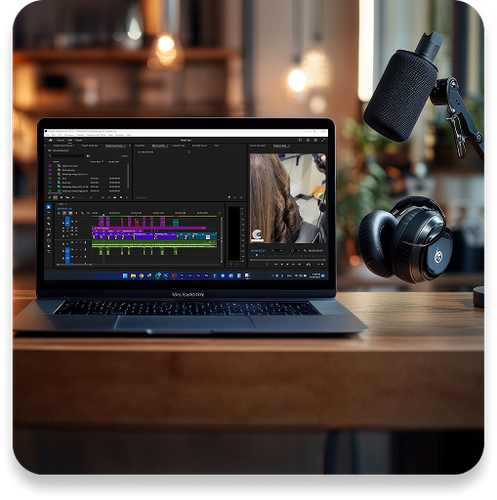Open the notification icon beside the clock
The width and height of the screenshot is (497, 500).
click(323, 276)
